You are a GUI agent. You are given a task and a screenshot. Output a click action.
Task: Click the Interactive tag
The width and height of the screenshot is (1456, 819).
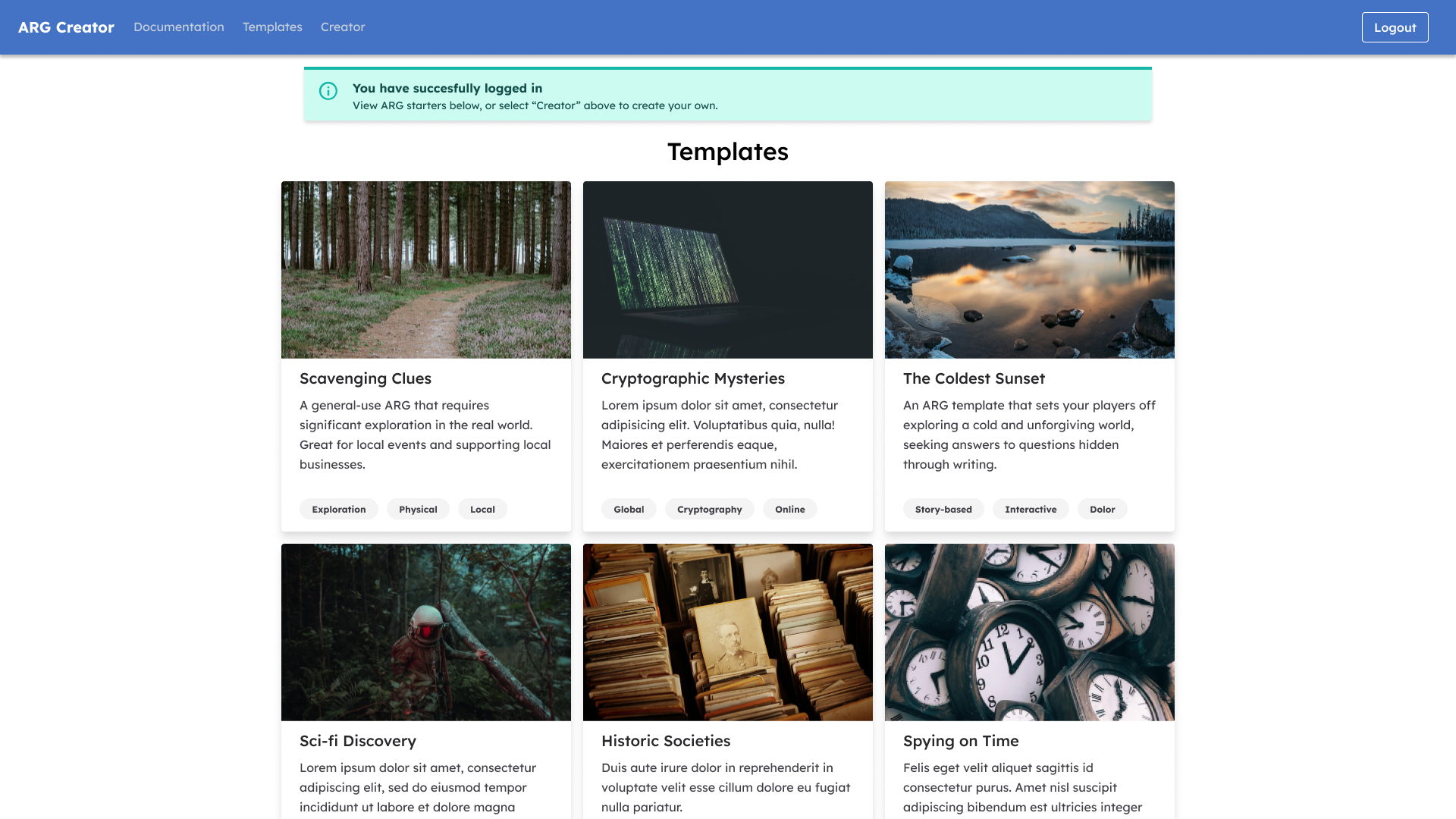[1031, 509]
